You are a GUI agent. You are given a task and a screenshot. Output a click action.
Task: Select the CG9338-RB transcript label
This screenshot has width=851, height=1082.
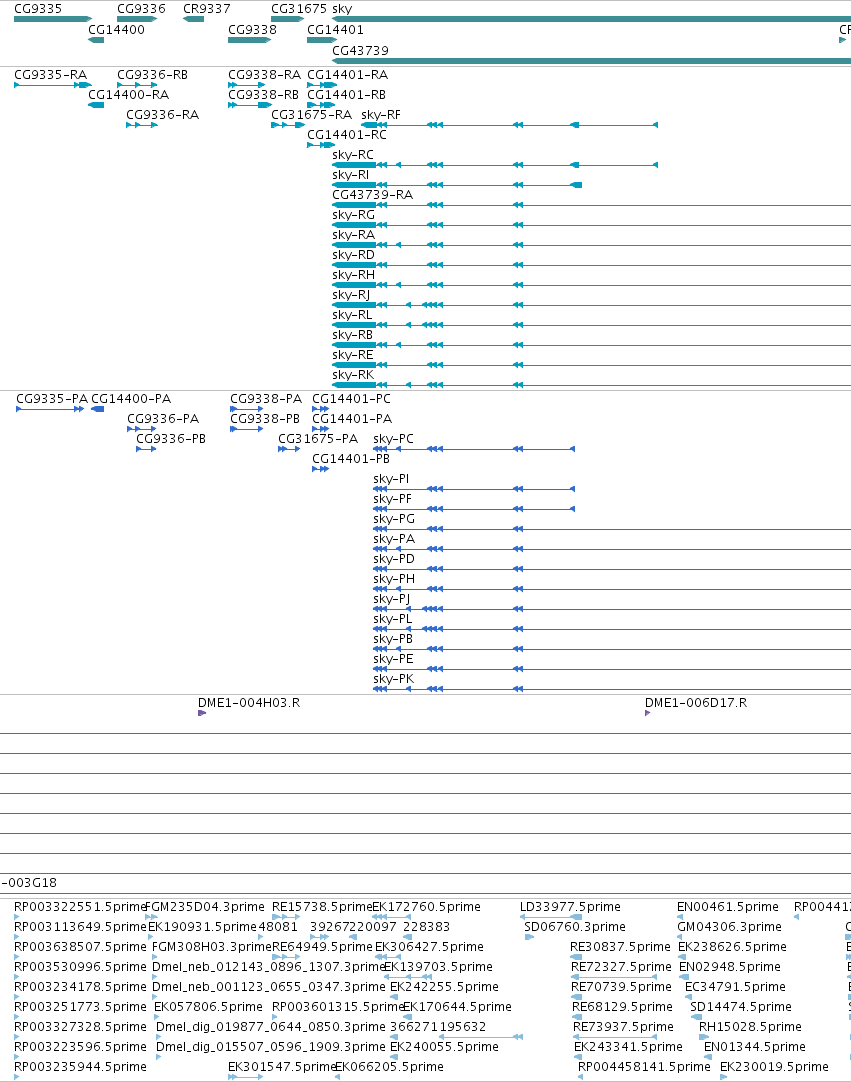click(264, 95)
